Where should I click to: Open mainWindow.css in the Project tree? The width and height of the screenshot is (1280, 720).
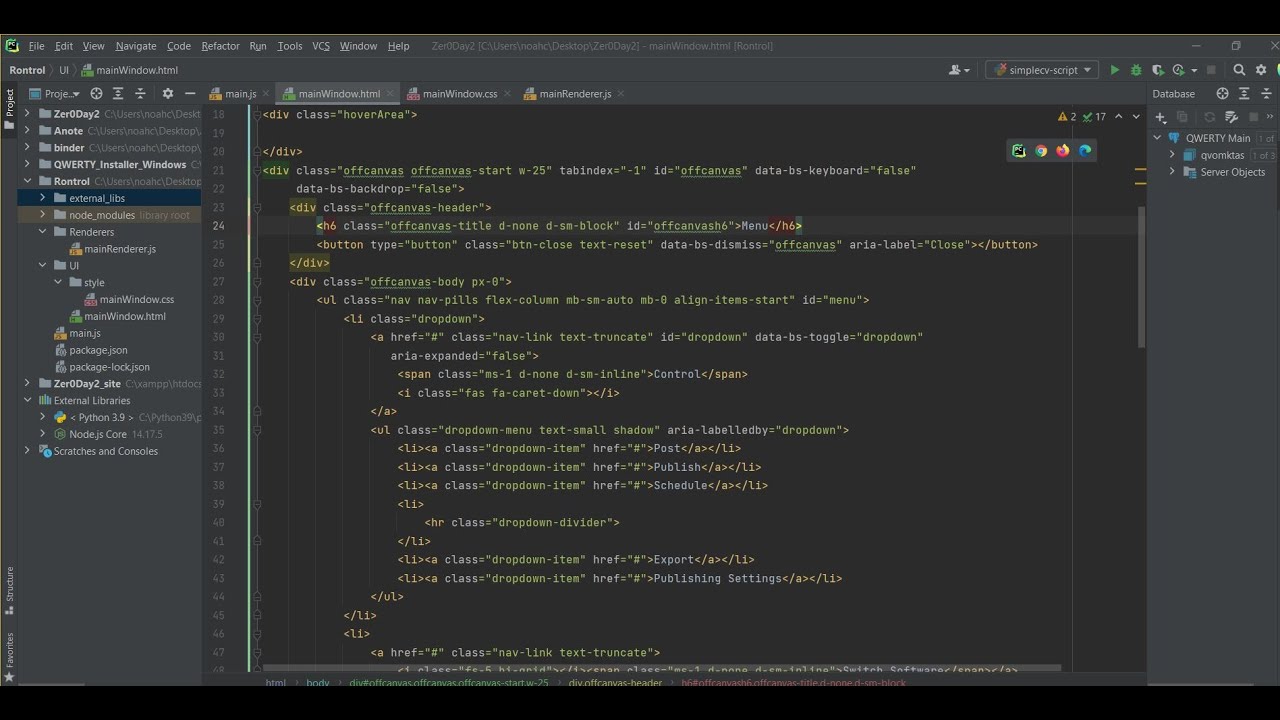coord(136,299)
